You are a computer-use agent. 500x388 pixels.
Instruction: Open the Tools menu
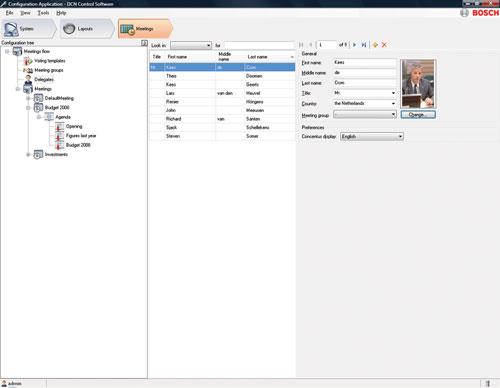43,13
